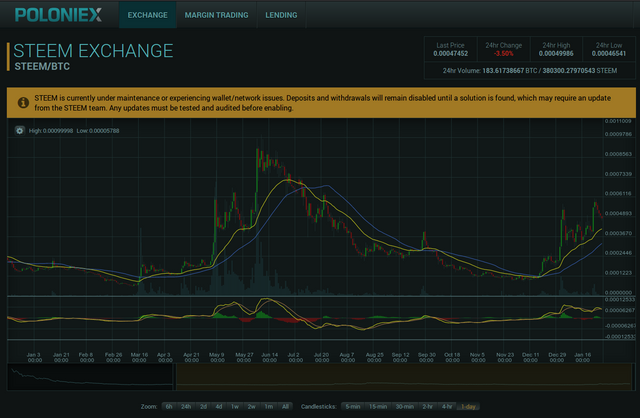
Task: Set chart zoom to 1m
Action: tap(268, 407)
